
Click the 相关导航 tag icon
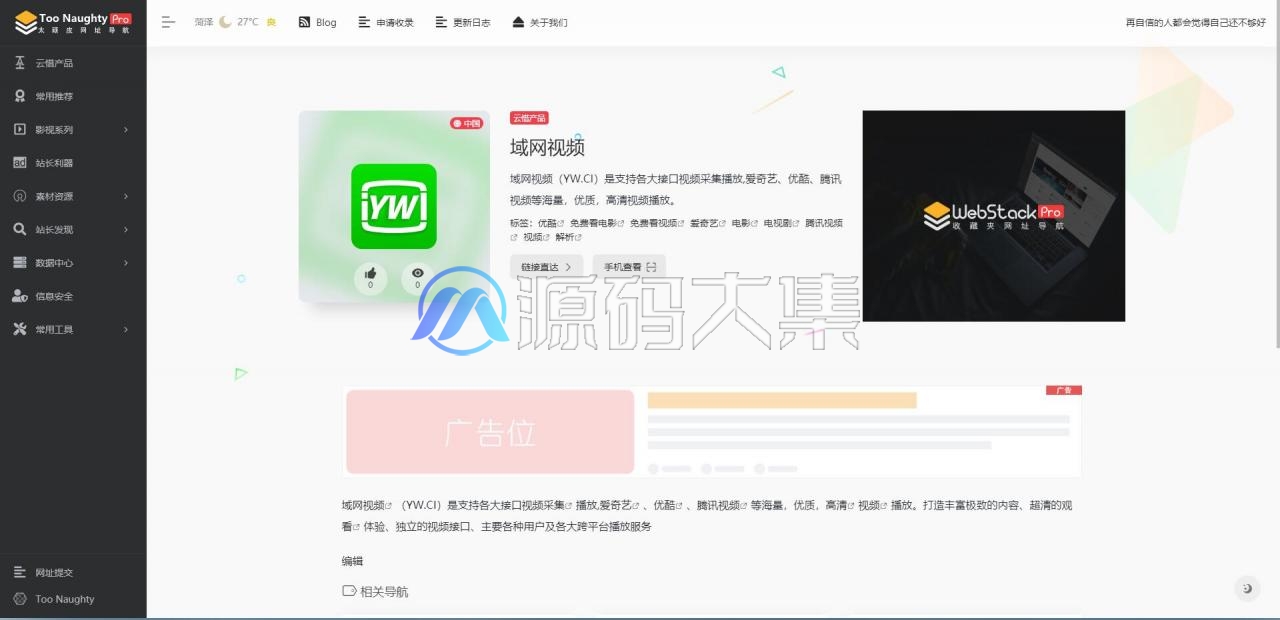(349, 591)
